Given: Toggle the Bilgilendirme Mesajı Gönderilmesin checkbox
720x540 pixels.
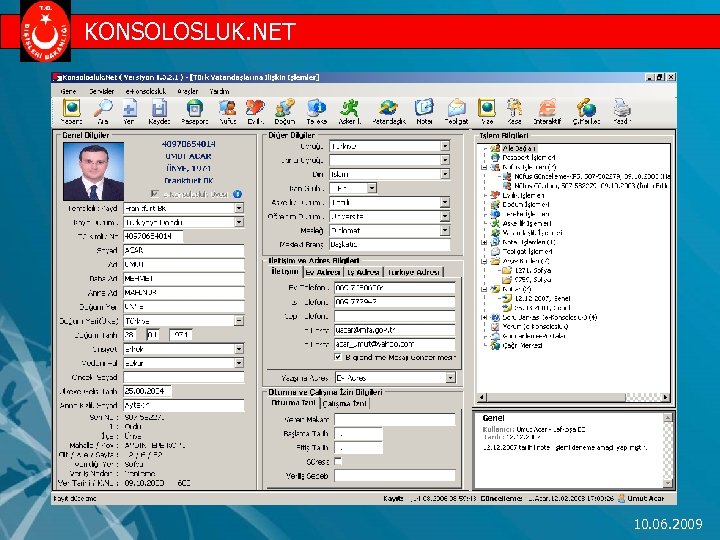Looking at the screenshot, I should point(338,357).
